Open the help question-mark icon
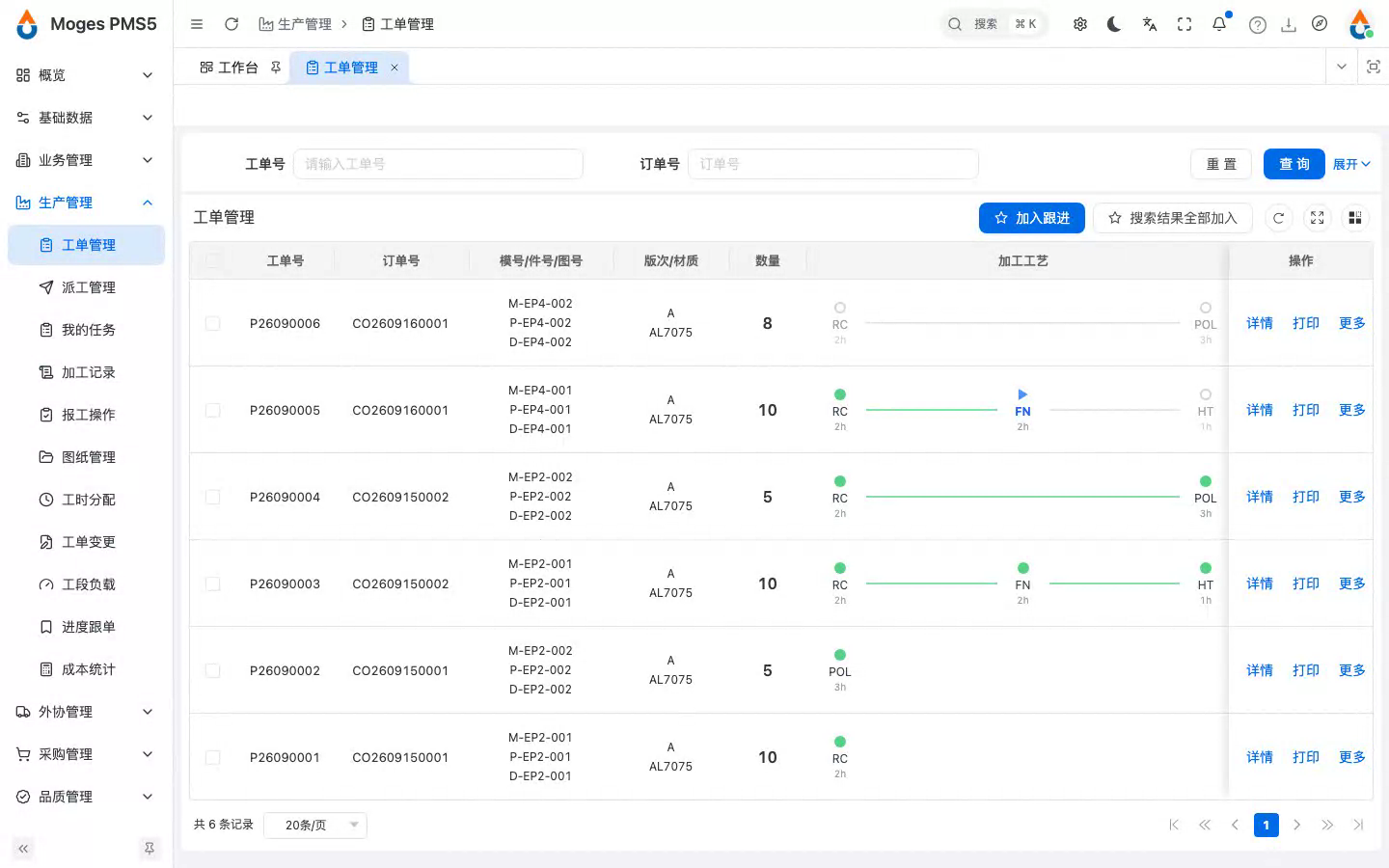 tap(1257, 25)
